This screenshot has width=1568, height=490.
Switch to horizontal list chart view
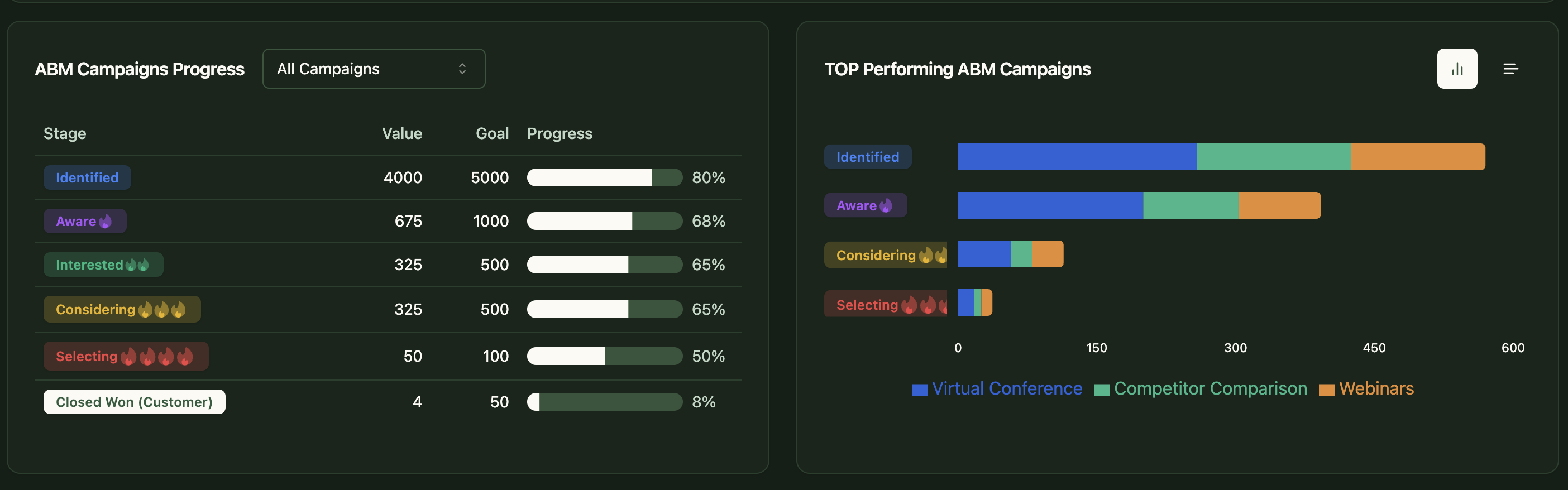click(1510, 69)
